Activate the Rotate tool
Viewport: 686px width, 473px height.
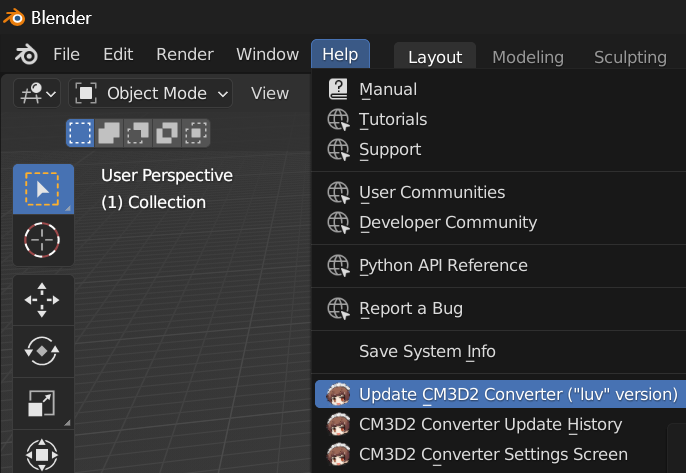pyautogui.click(x=43, y=351)
